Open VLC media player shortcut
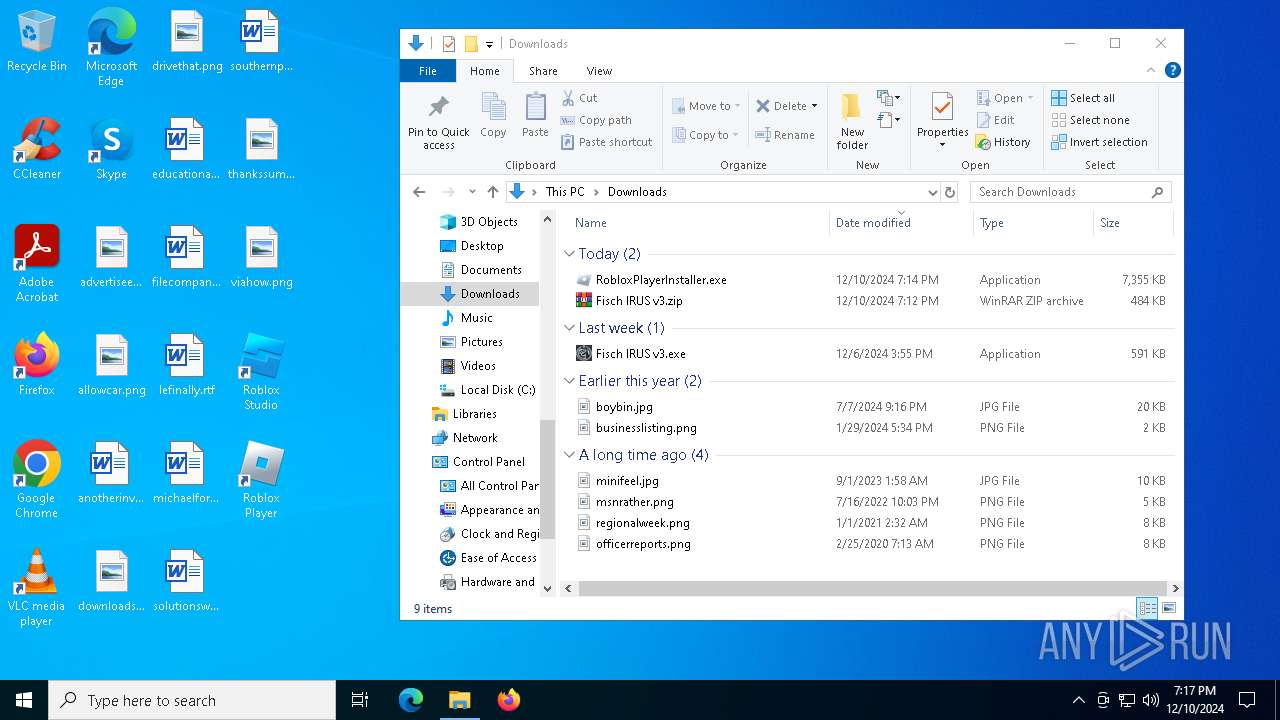 tap(36, 588)
